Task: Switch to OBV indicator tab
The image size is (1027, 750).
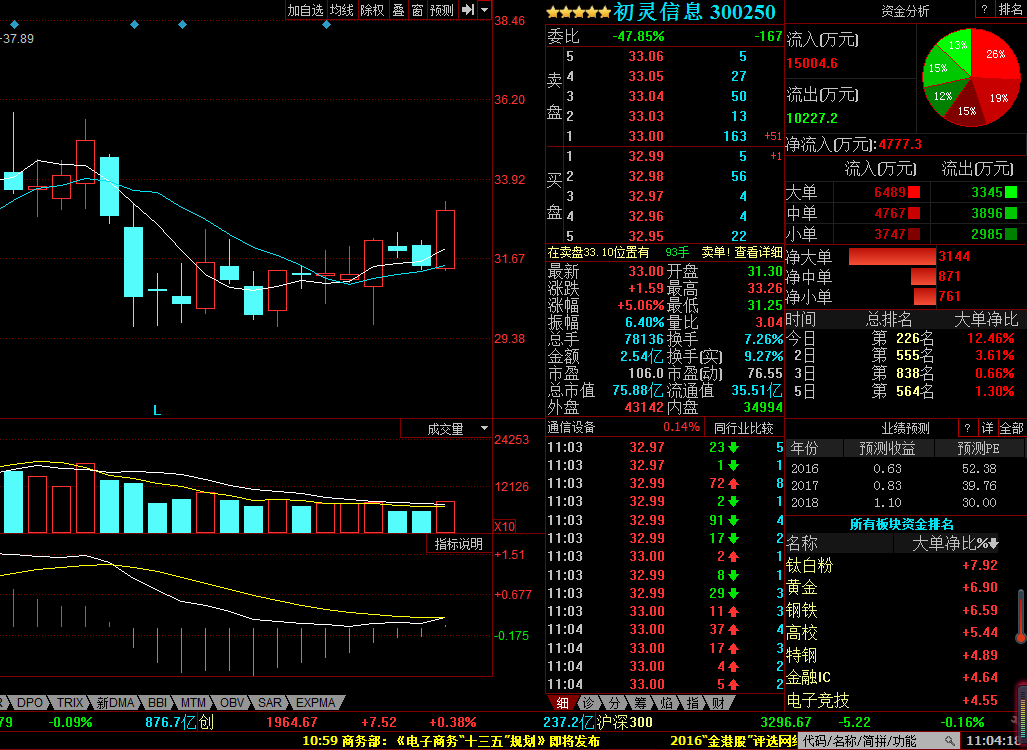Action: pos(231,703)
